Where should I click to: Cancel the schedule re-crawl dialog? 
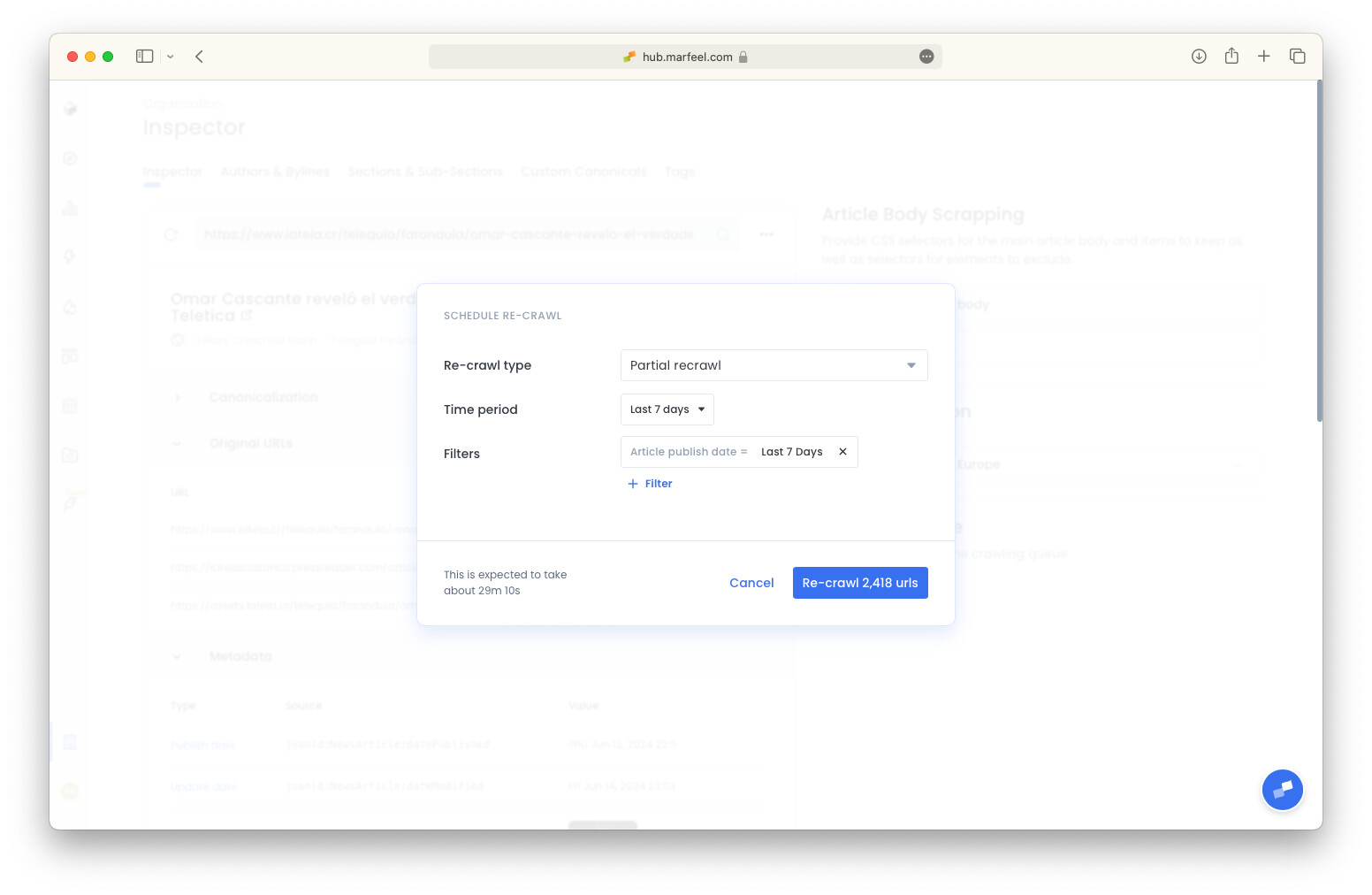coord(751,583)
